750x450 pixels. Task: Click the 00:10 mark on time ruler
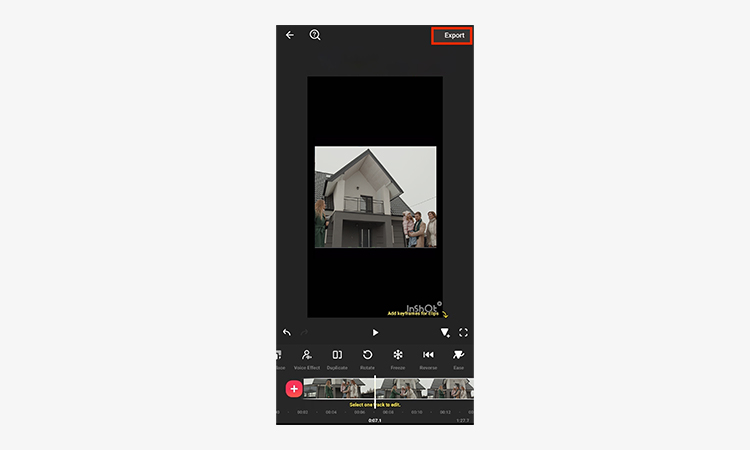click(x=417, y=412)
